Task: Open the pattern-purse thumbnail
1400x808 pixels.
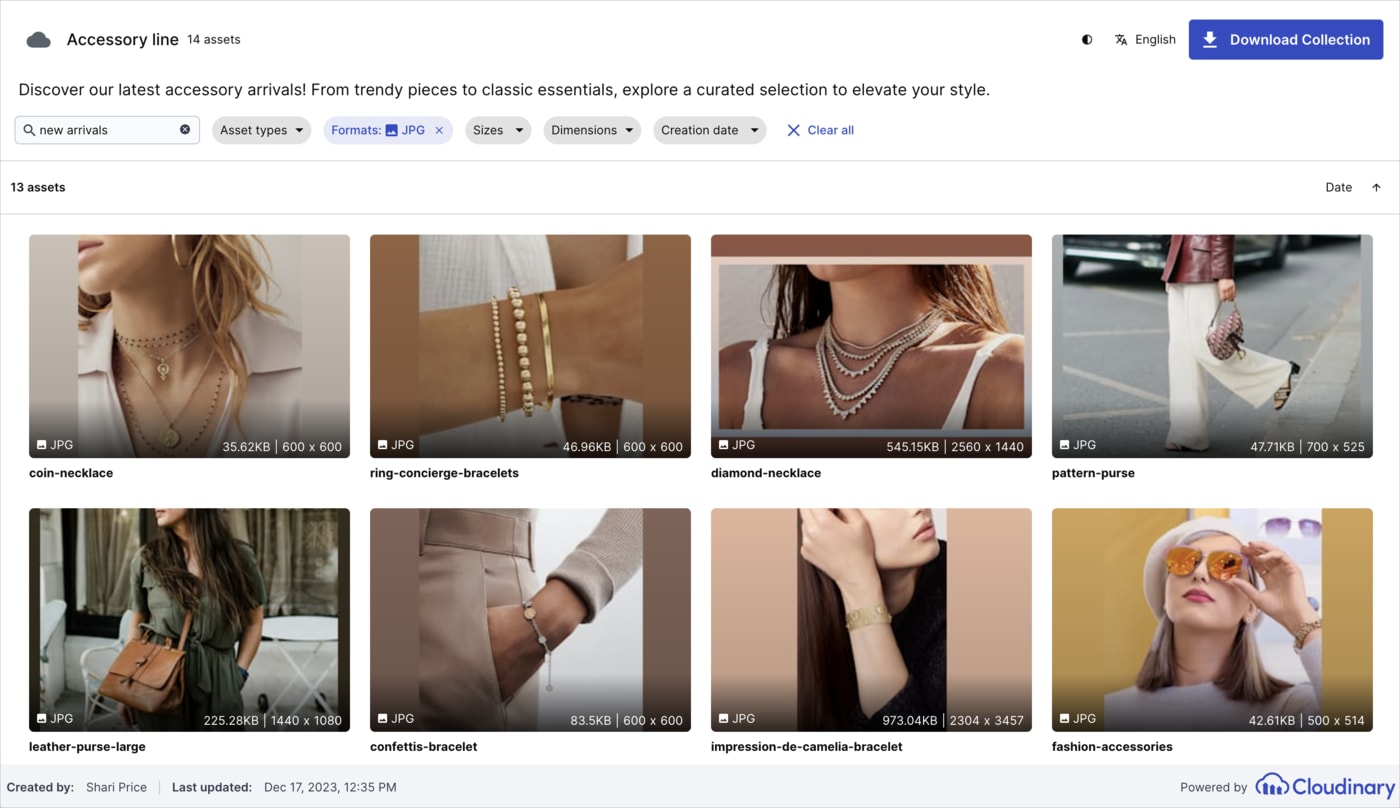Action: pyautogui.click(x=1212, y=346)
